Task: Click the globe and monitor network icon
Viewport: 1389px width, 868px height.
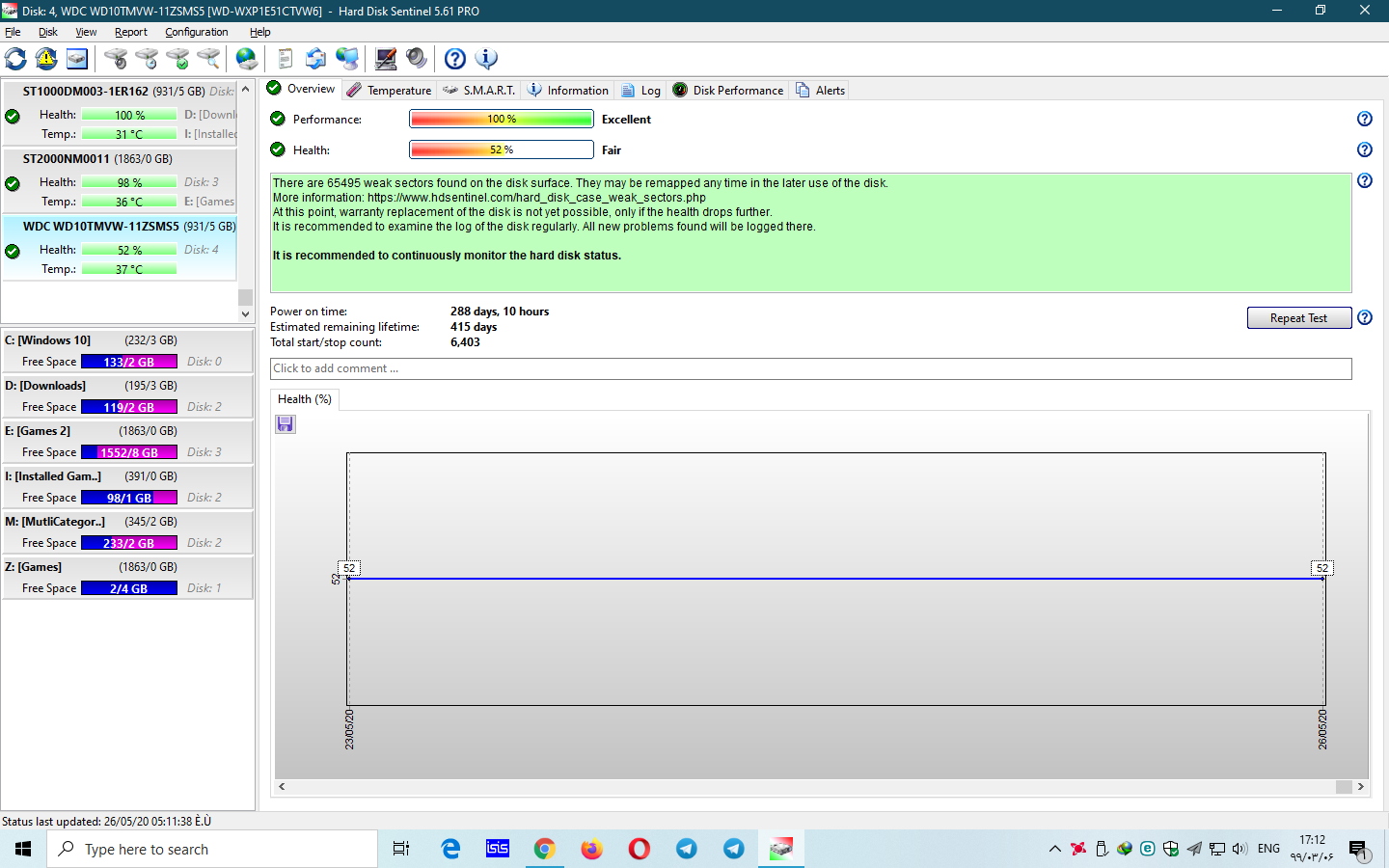Action: click(x=347, y=59)
